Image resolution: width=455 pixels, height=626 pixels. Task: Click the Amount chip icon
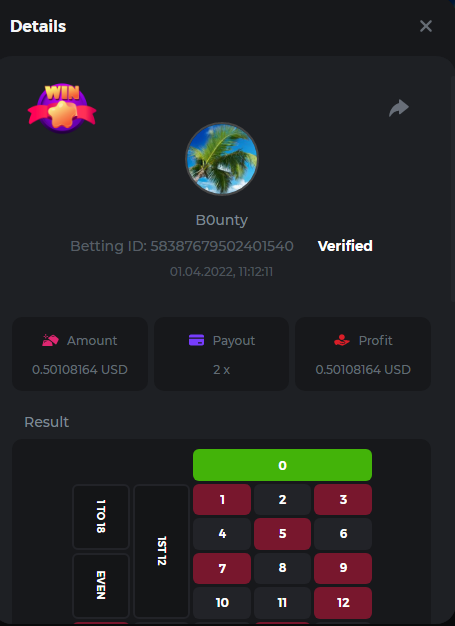coord(50,340)
